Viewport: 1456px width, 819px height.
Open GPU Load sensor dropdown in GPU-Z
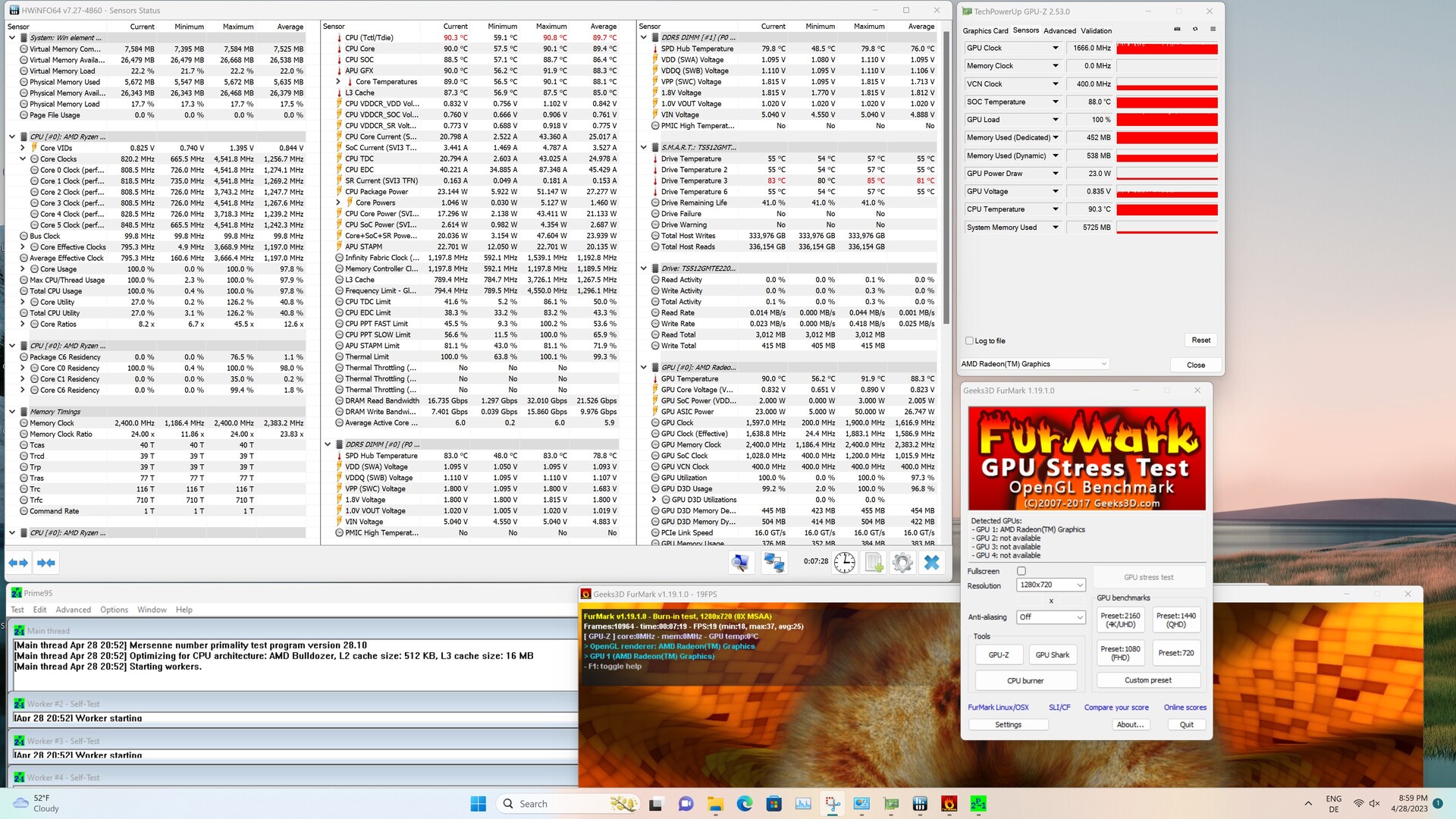coord(1055,120)
